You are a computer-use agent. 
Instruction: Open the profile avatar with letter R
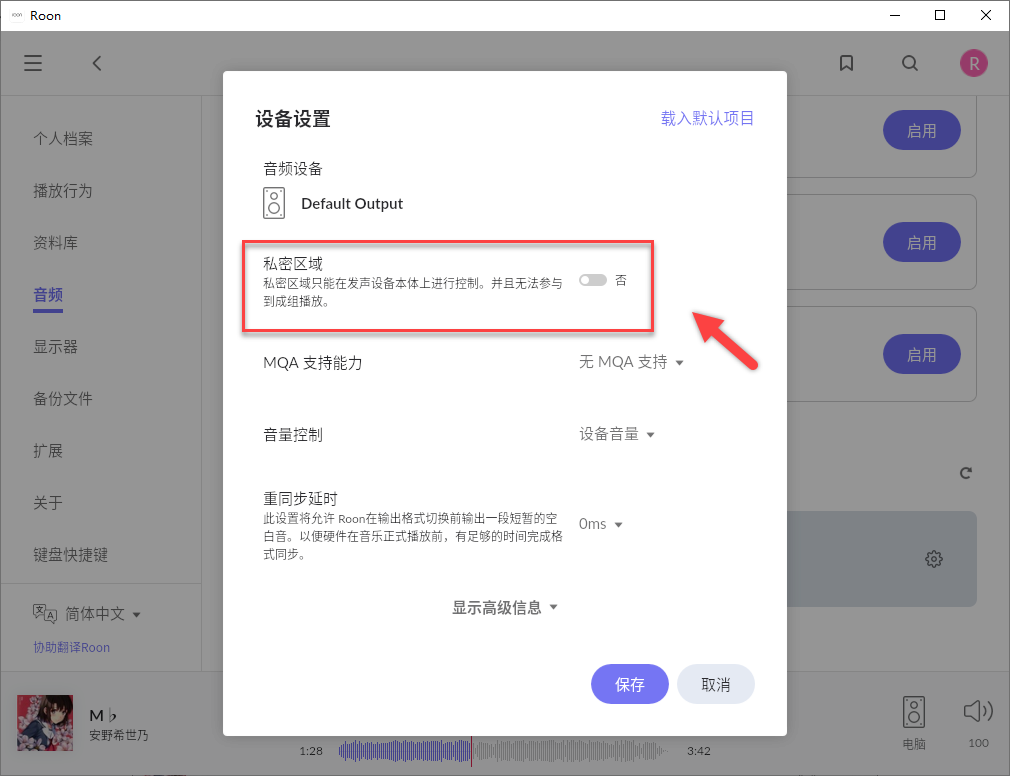pos(973,63)
